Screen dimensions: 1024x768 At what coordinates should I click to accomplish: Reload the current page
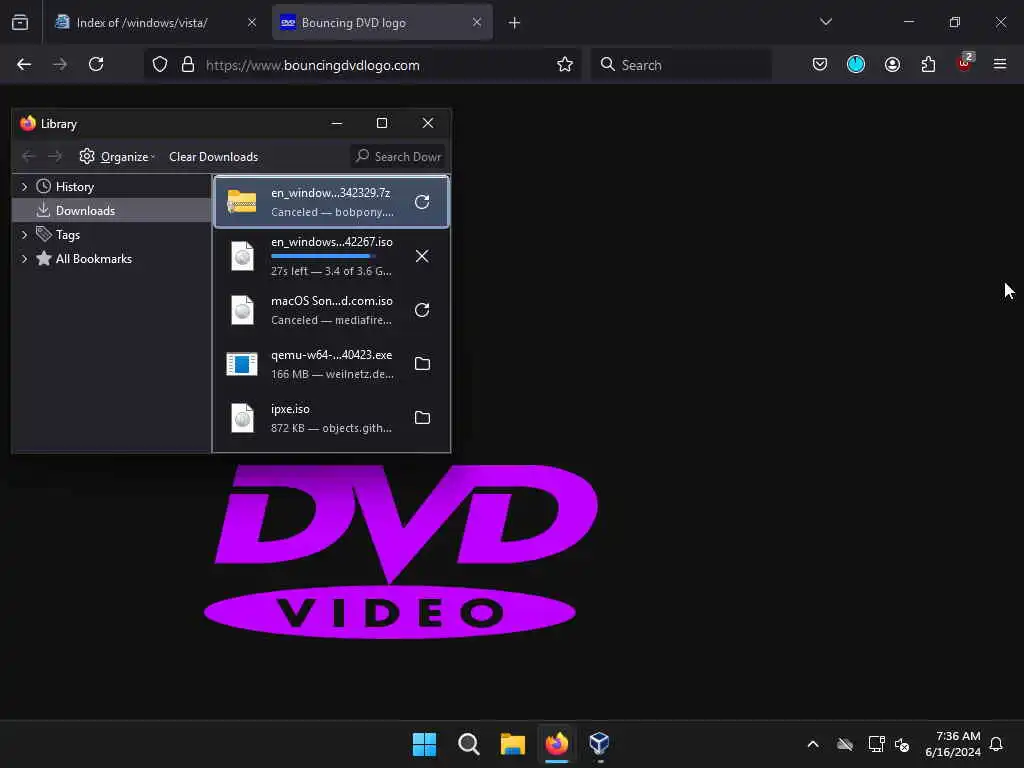point(96,64)
